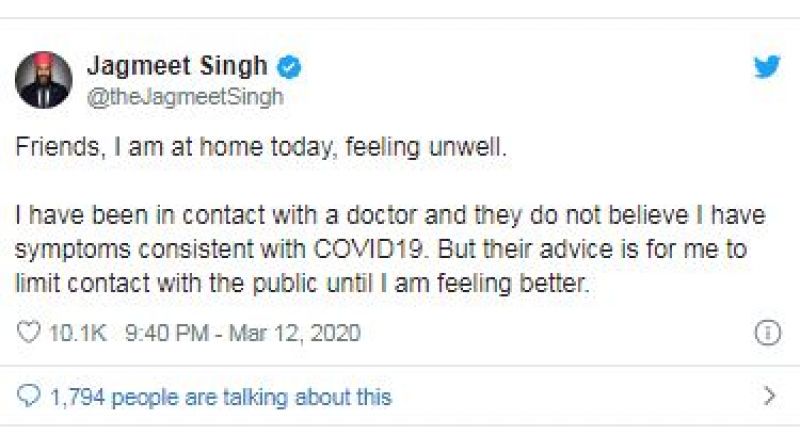Viewport: 800px width, 435px height.
Task: Like the tweet with the heart icon
Action: coord(28,333)
